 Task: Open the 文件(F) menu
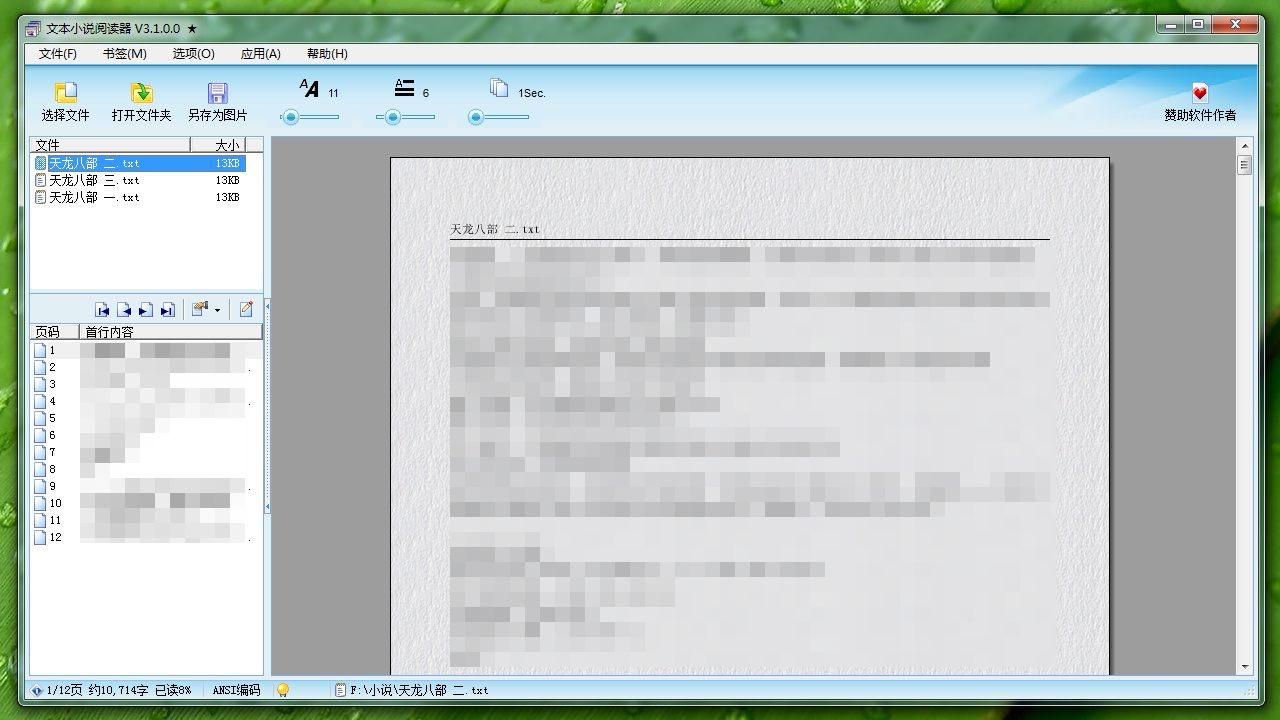tap(57, 54)
